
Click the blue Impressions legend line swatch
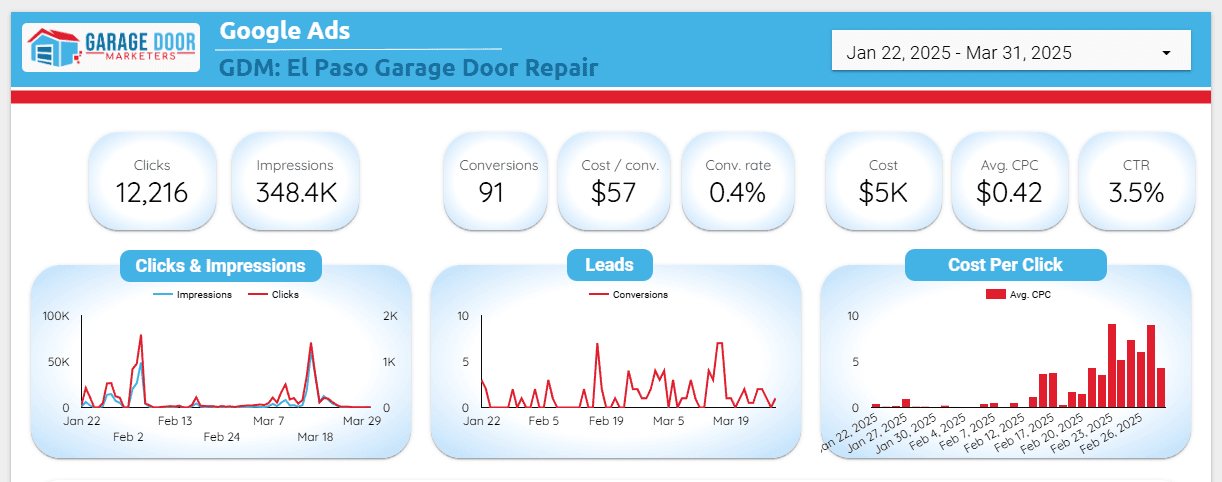point(163,295)
